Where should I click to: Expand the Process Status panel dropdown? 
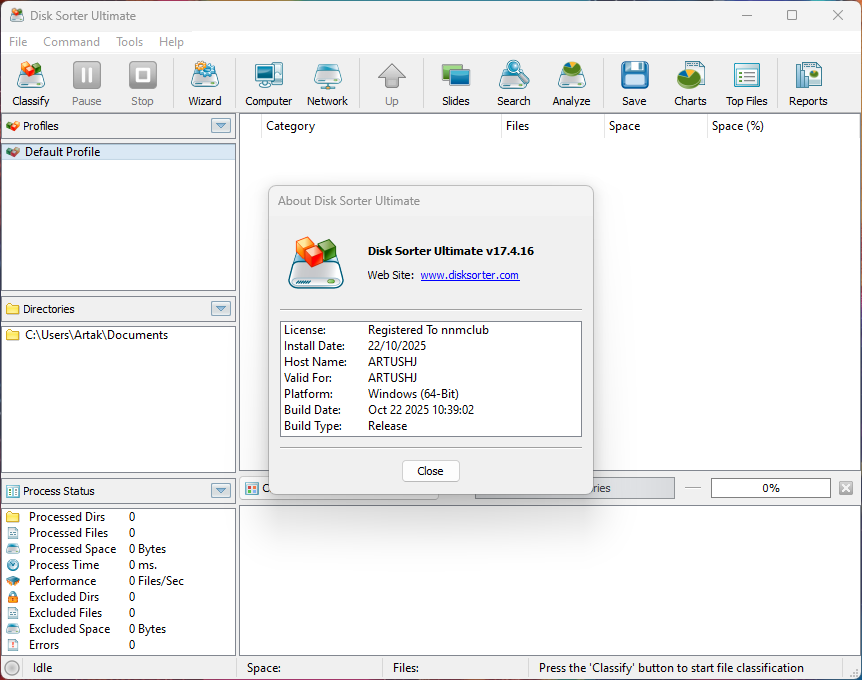coord(221,491)
